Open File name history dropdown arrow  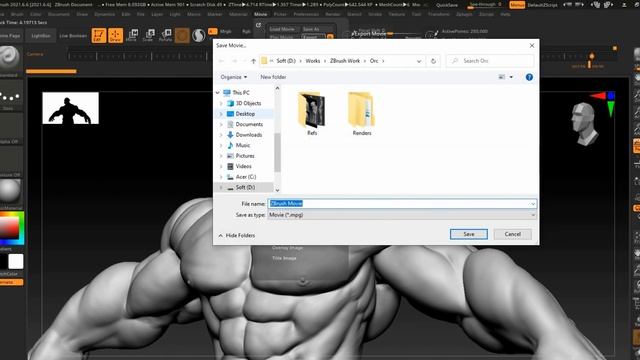pos(533,204)
